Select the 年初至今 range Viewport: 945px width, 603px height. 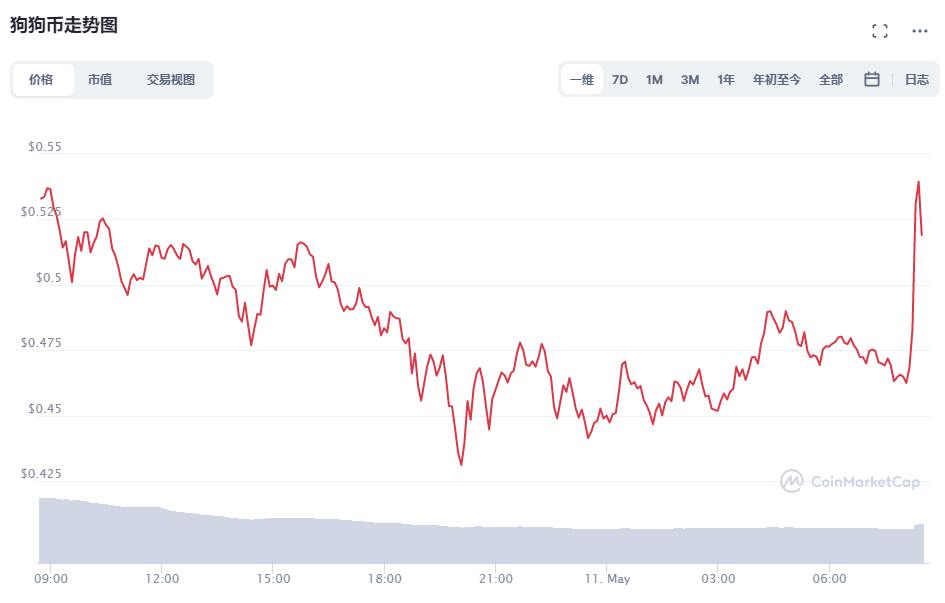click(777, 80)
